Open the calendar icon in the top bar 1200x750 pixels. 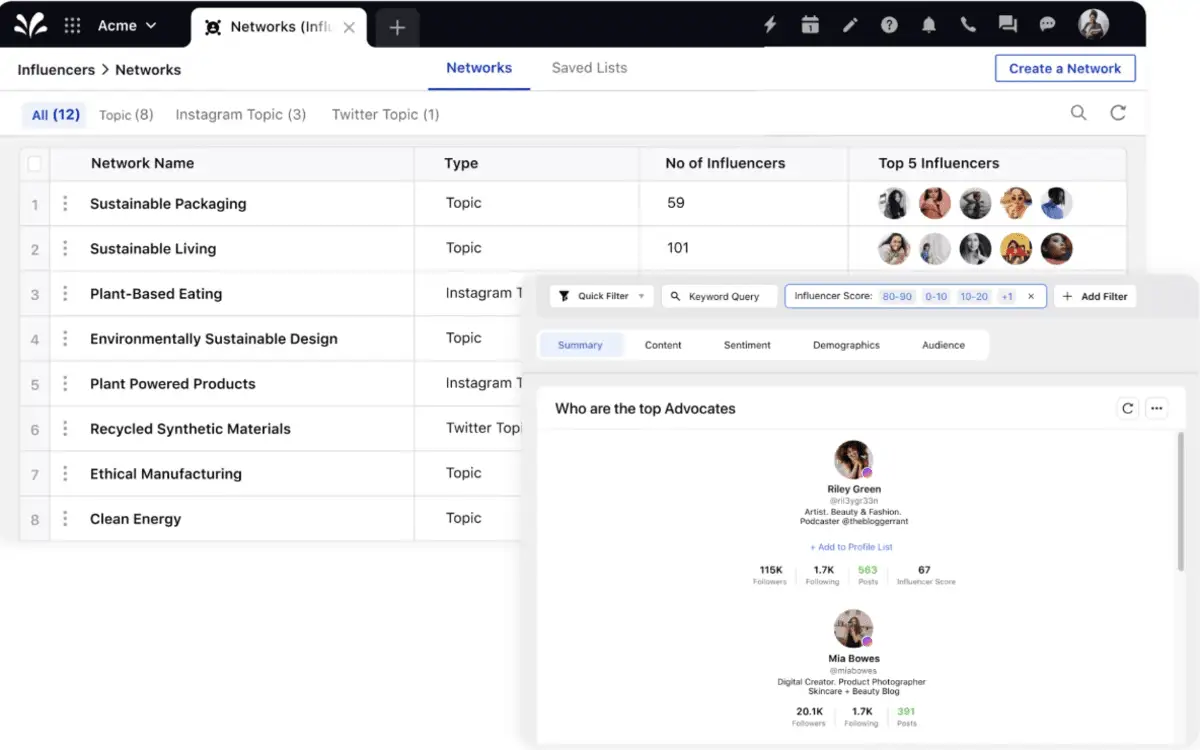810,24
